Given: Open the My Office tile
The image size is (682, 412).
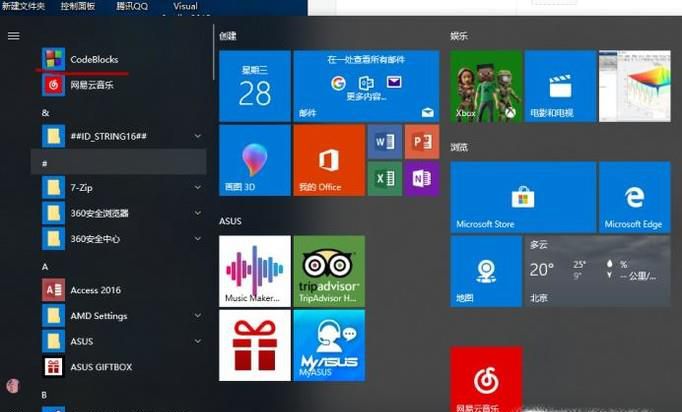Looking at the screenshot, I should coord(329,160).
